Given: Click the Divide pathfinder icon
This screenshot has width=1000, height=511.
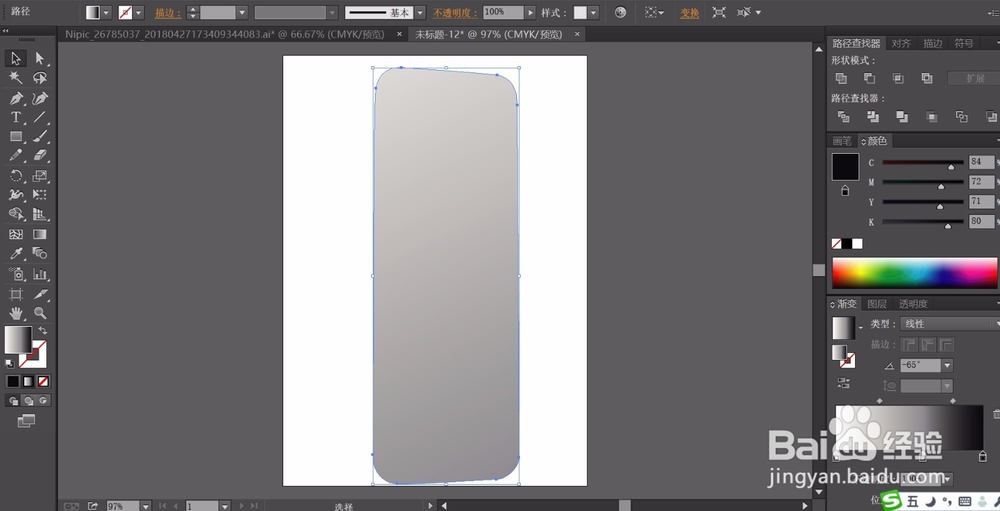Looking at the screenshot, I should point(843,117).
